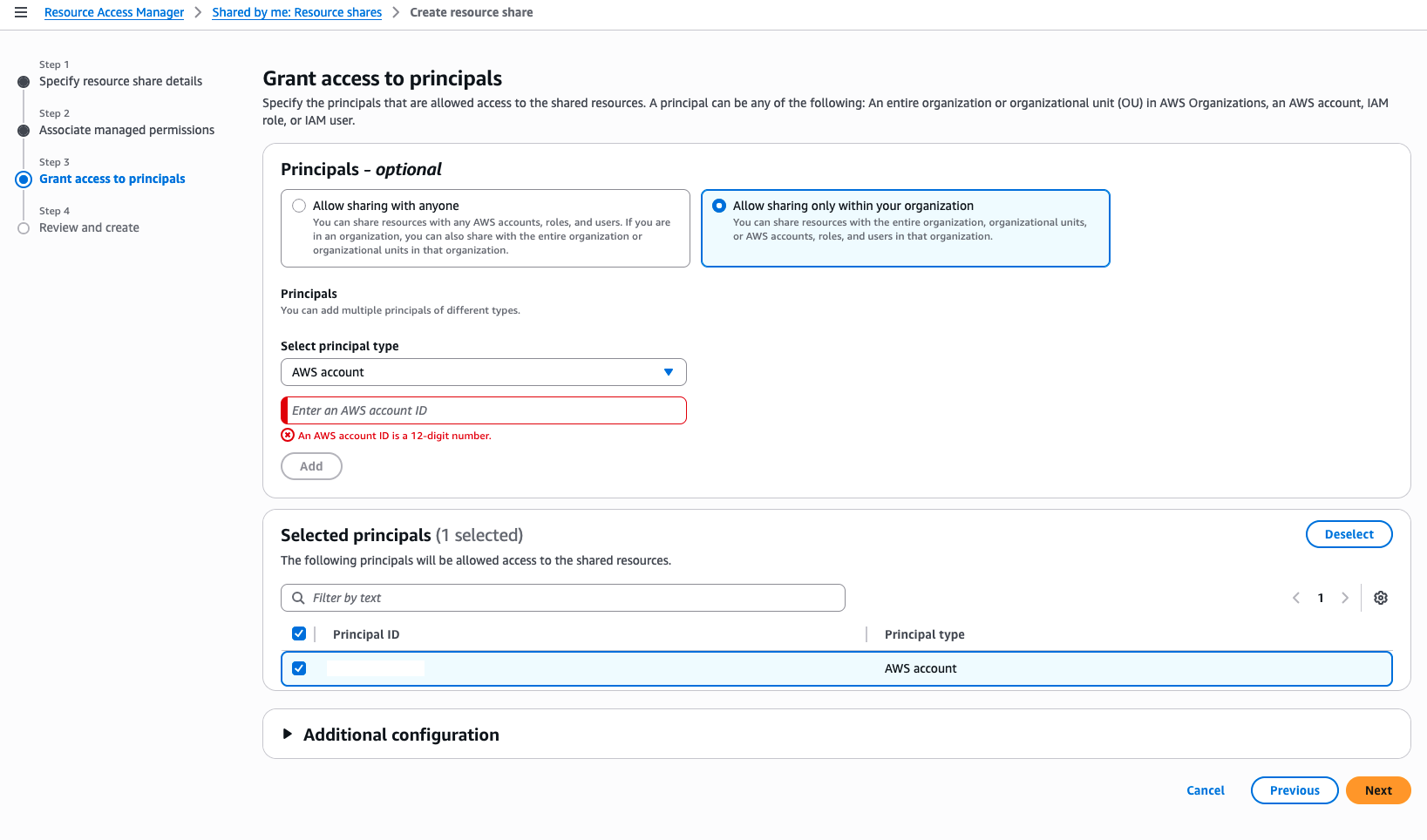Expand the Additional configuration section
This screenshot has height=840, width=1427.
(288, 735)
